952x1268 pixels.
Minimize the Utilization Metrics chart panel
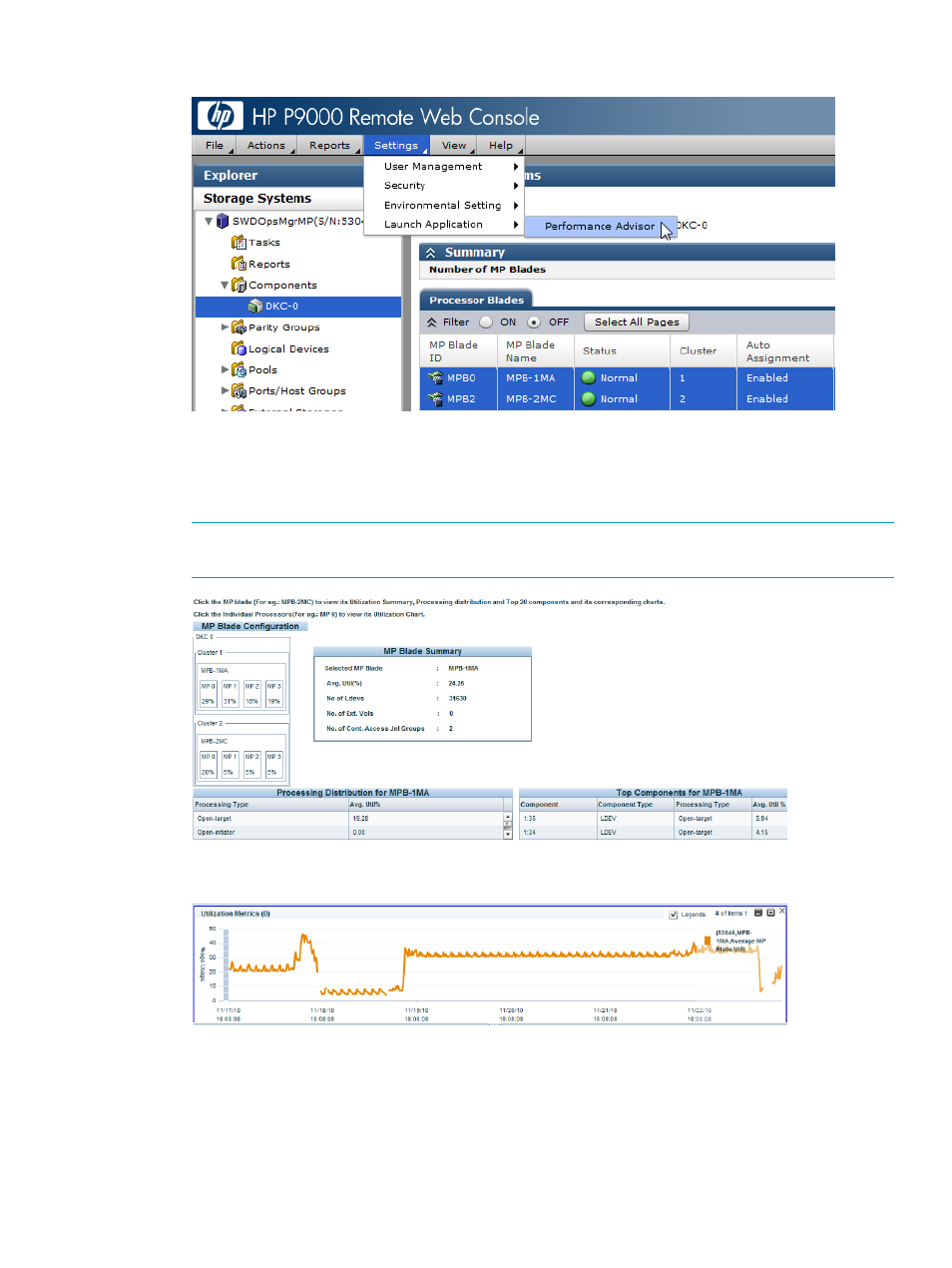758,913
